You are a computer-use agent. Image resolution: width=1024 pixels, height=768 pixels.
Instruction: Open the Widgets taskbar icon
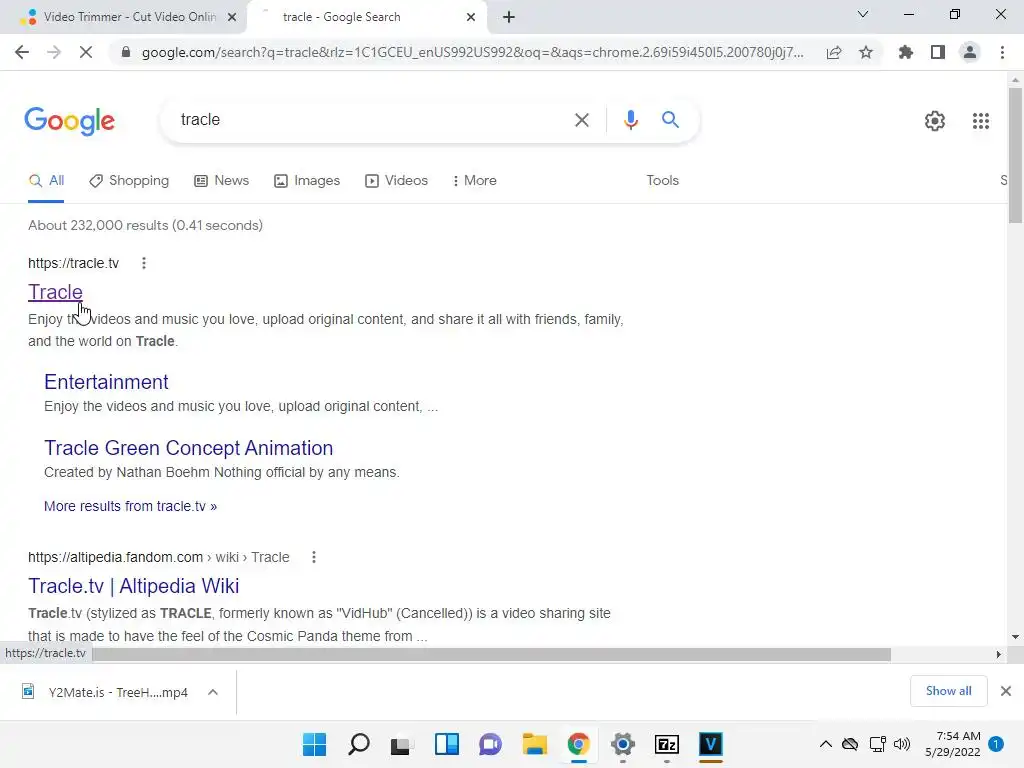point(447,744)
